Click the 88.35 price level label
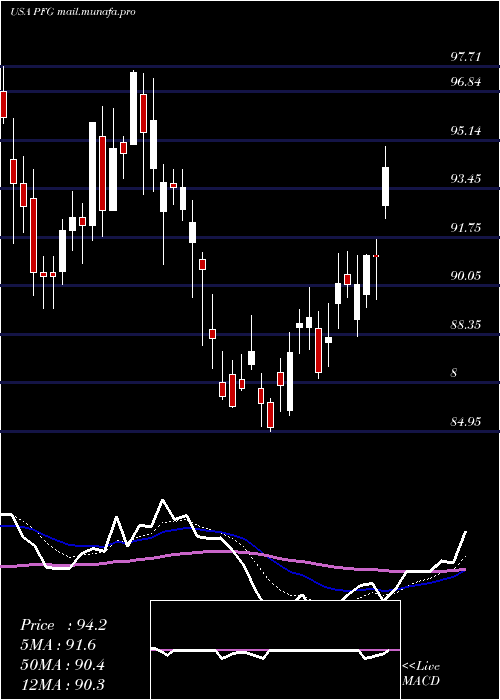The height and width of the screenshot is (700, 500). pos(466,325)
